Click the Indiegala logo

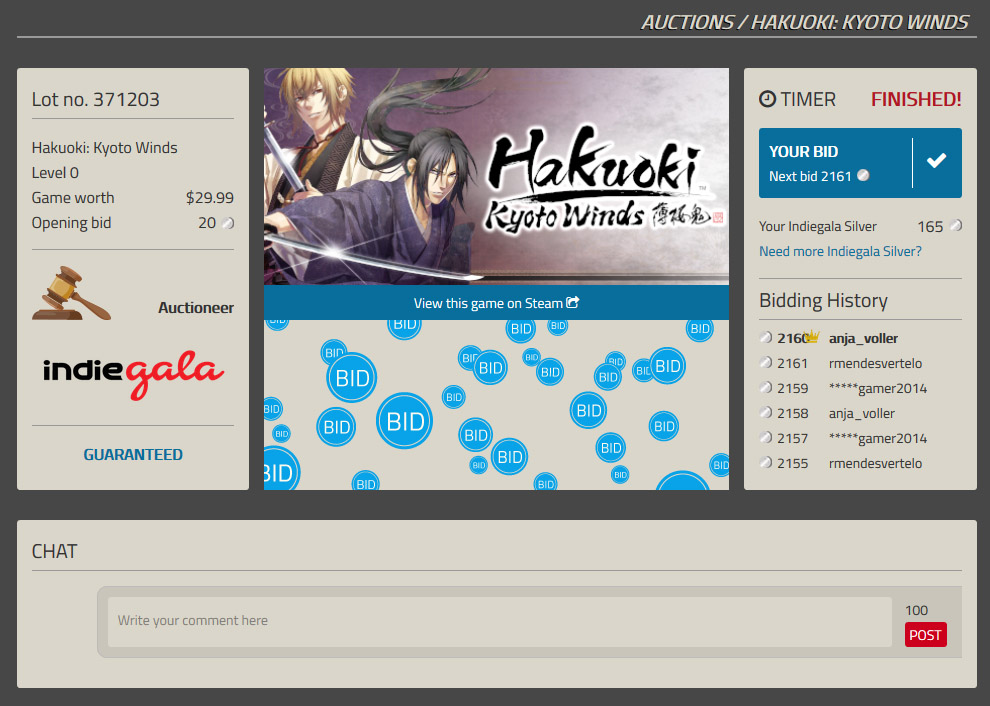133,374
